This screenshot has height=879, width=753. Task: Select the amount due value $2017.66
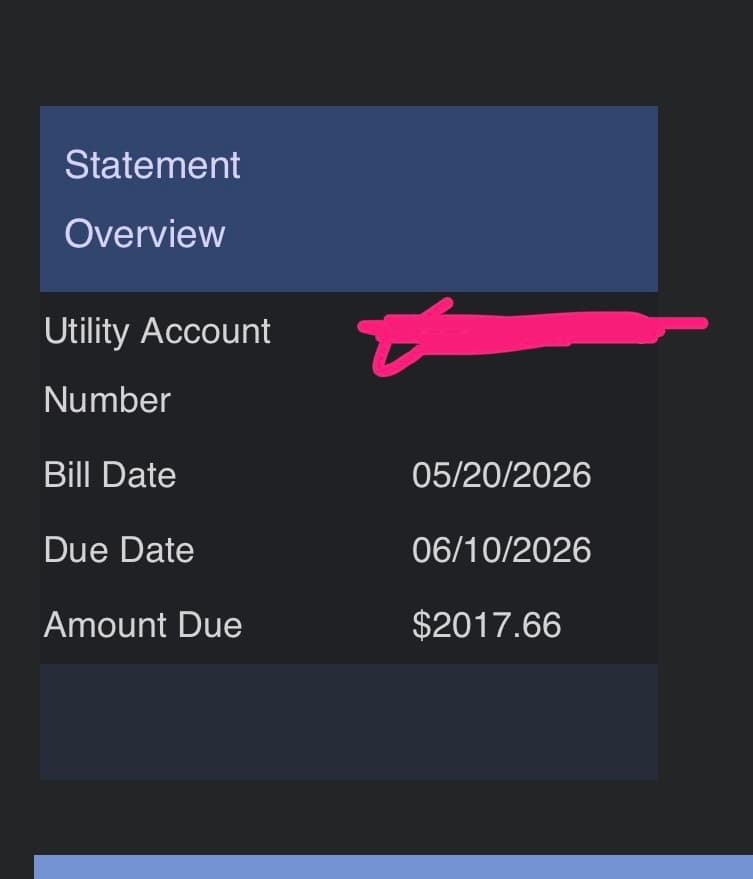coord(486,625)
